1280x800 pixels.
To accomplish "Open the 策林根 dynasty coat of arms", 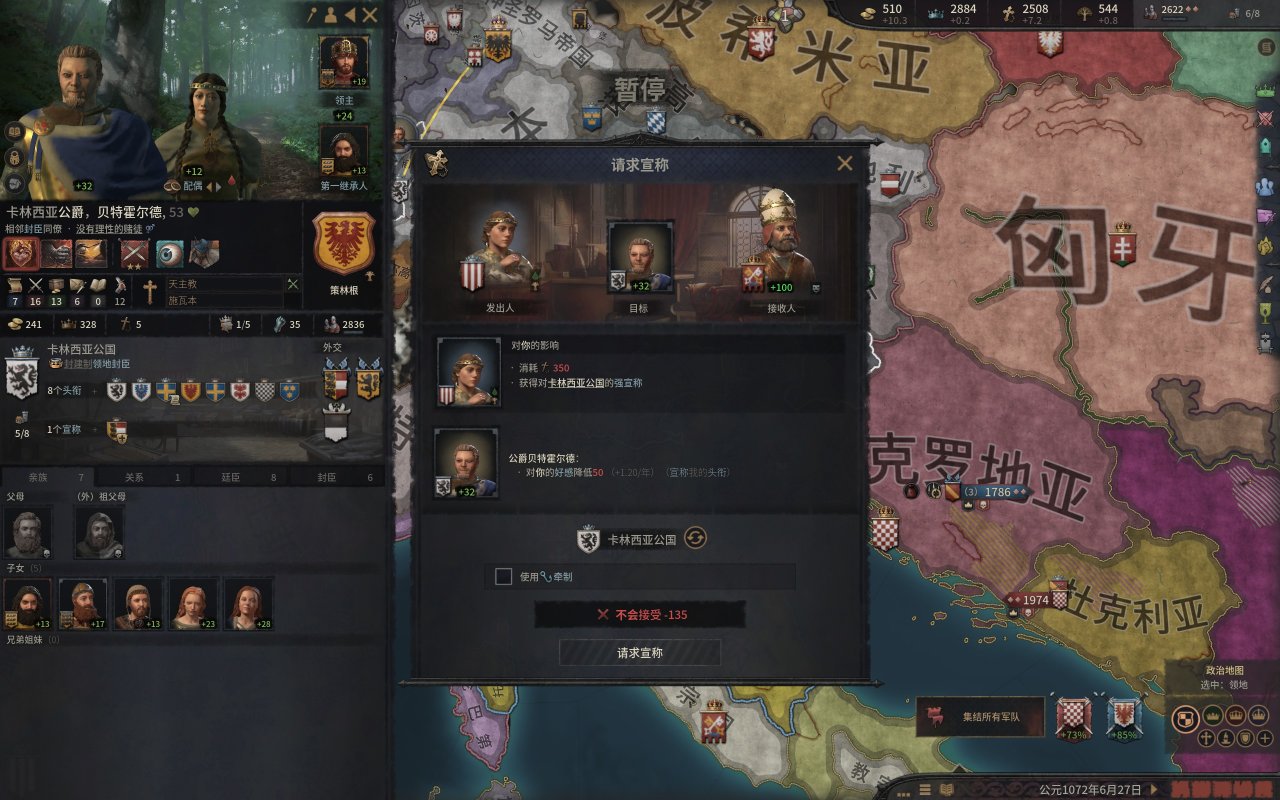I will click(x=344, y=243).
